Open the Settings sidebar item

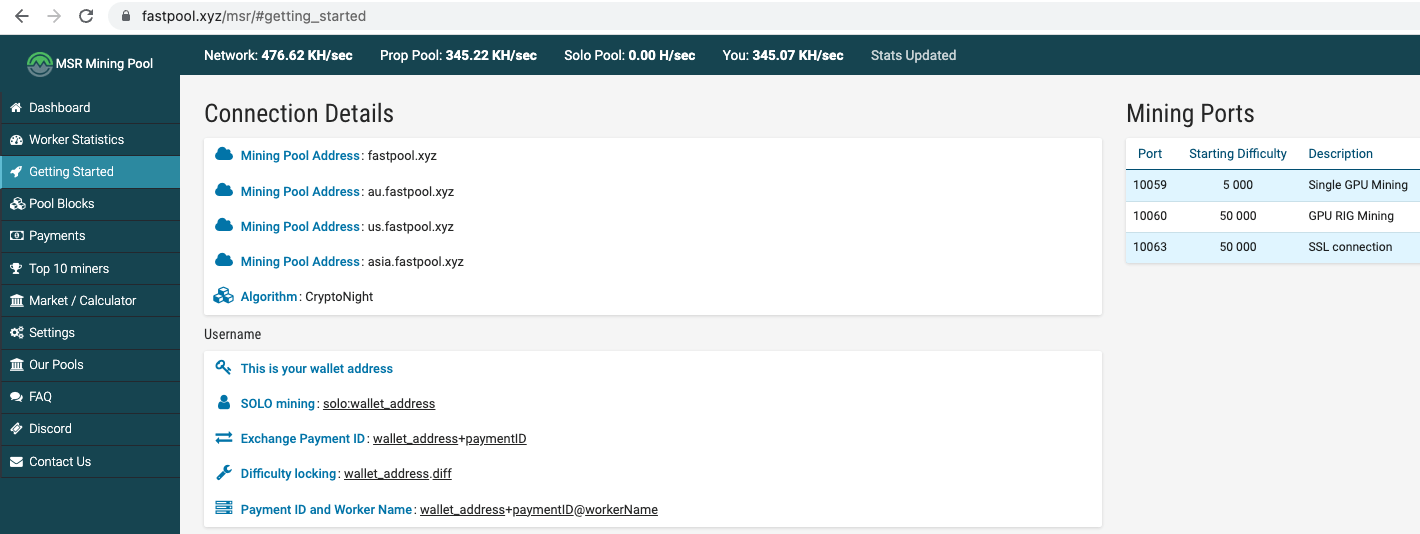pos(90,333)
